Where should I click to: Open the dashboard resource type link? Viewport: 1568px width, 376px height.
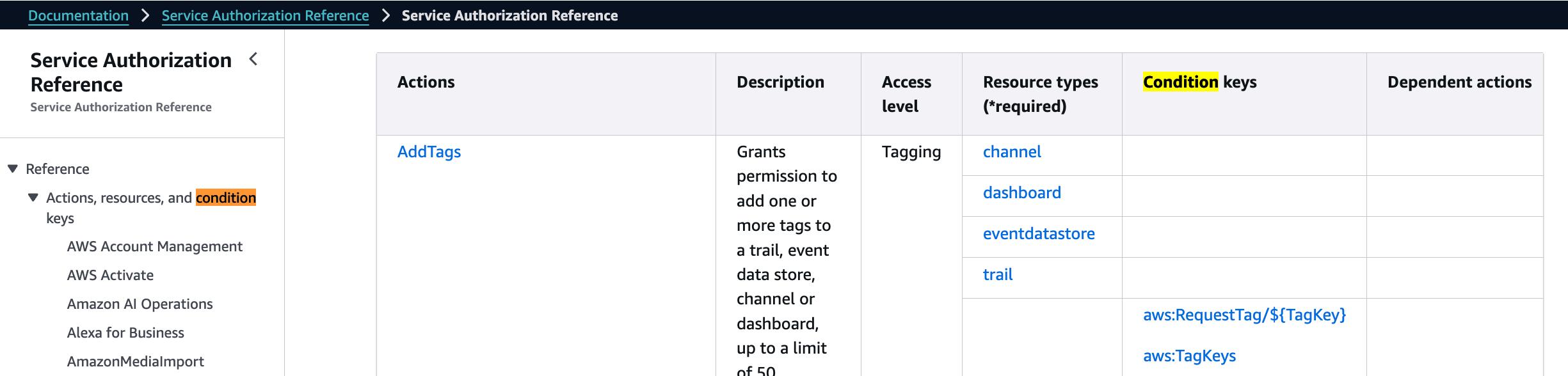[1021, 192]
